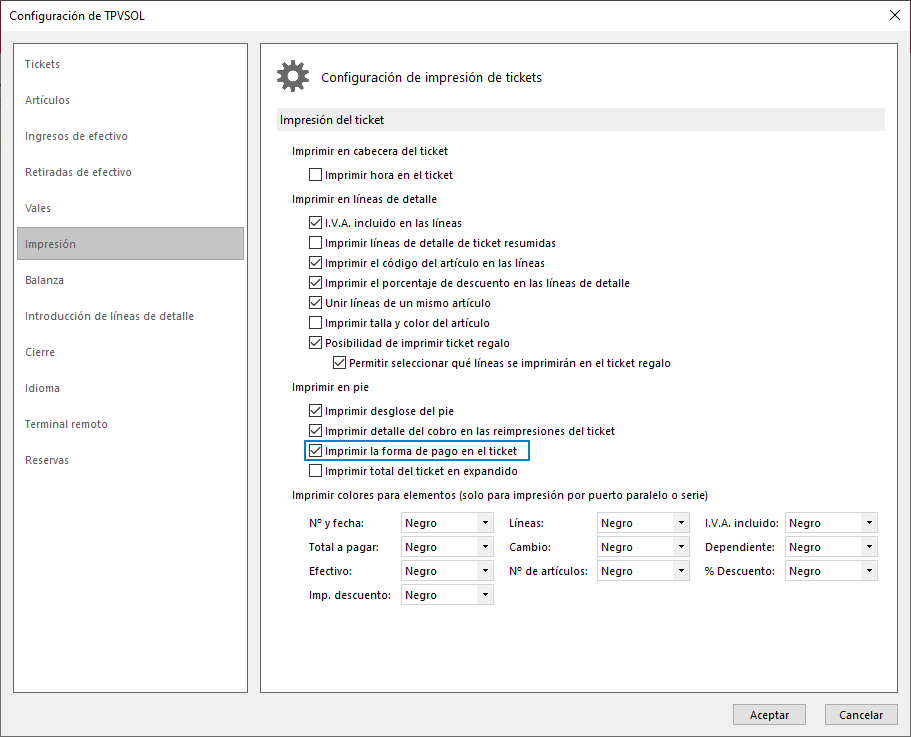Select the Tickets section in sidebar
This screenshot has height=737, width=911.
coord(130,64)
